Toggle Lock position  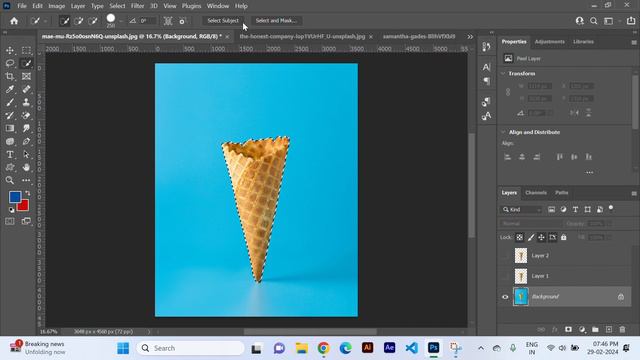[541, 237]
